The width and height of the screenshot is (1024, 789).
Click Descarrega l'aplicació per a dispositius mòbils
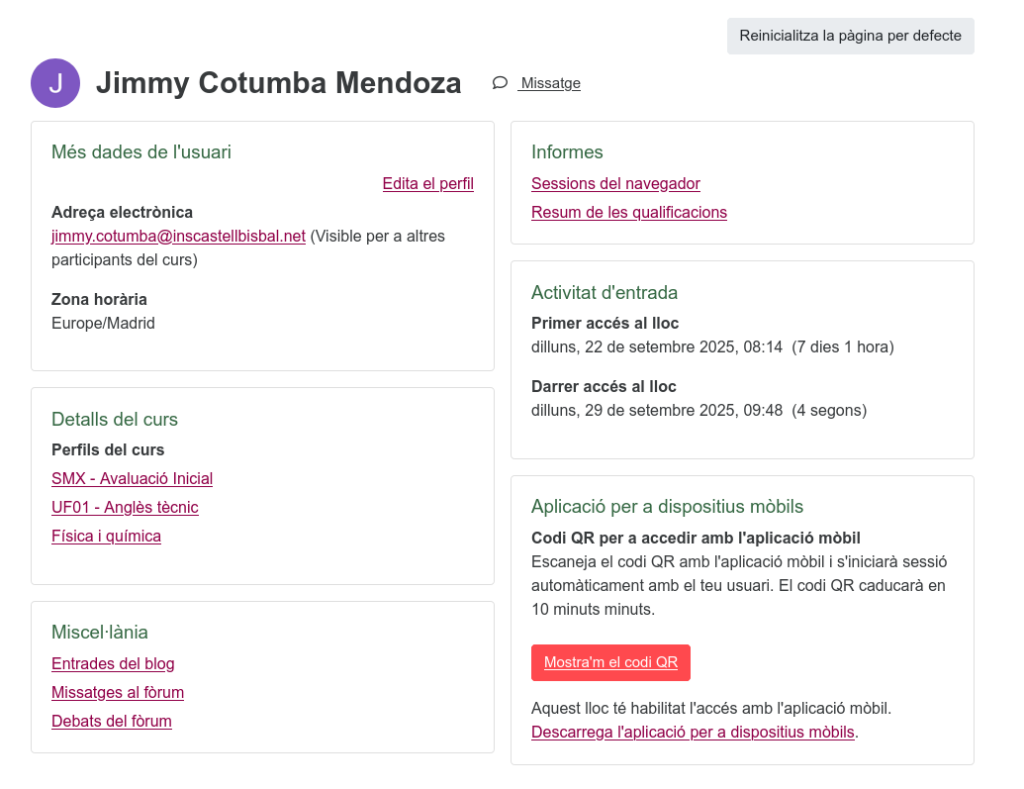(693, 732)
